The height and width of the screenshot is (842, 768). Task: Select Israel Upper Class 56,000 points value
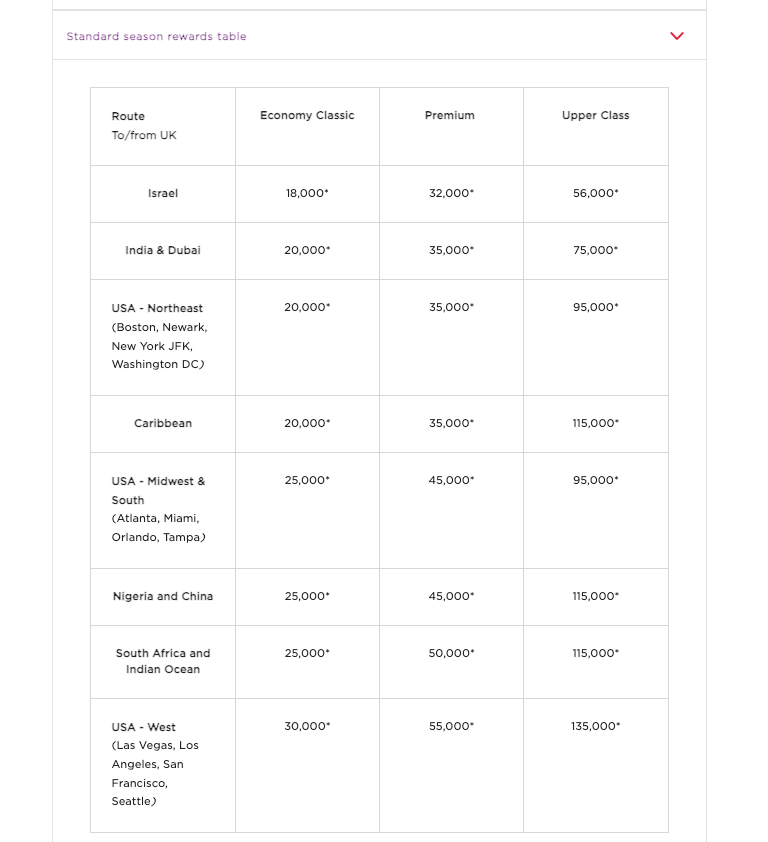point(595,193)
